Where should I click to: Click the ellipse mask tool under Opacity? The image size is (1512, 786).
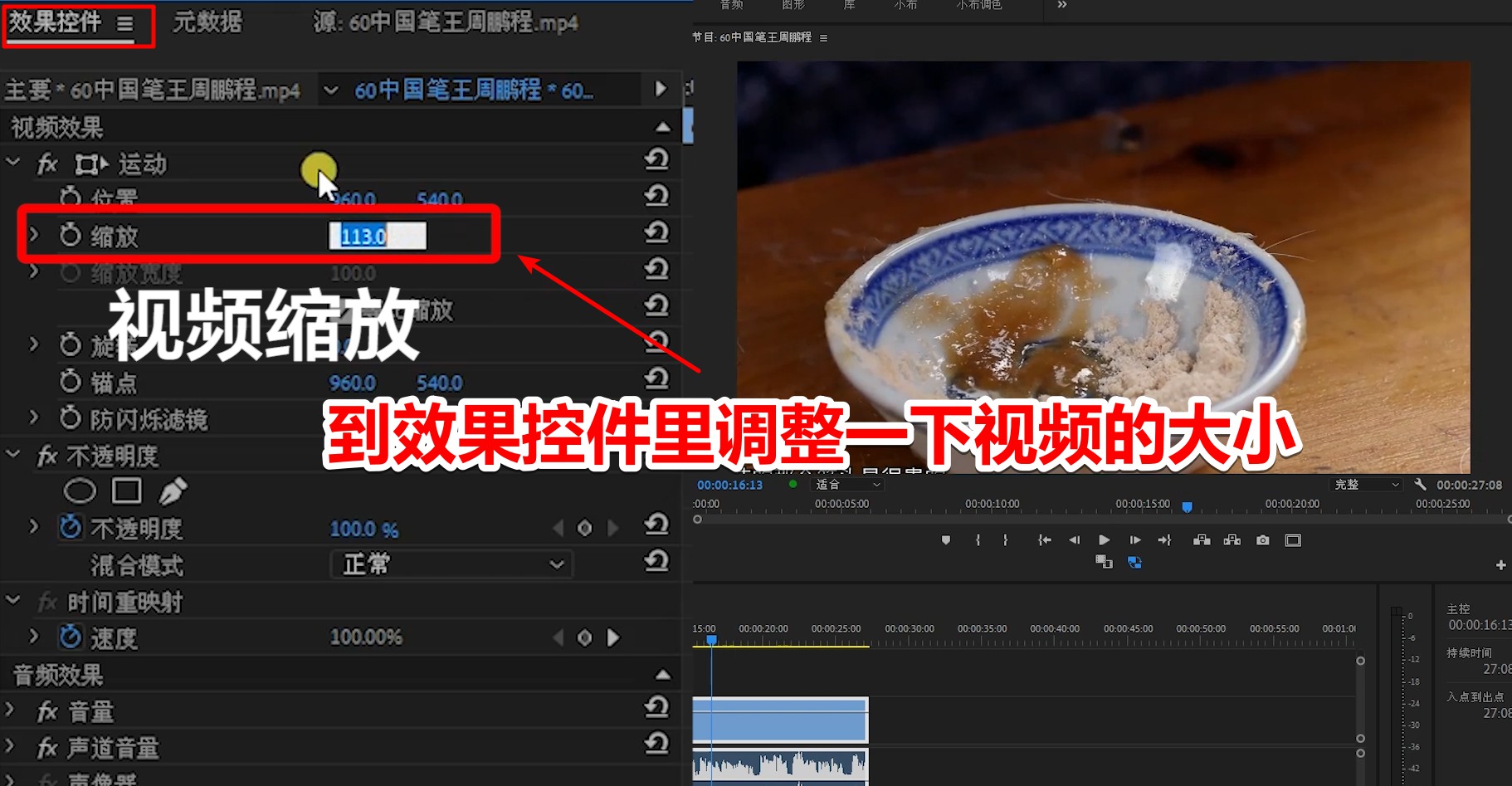(80, 491)
